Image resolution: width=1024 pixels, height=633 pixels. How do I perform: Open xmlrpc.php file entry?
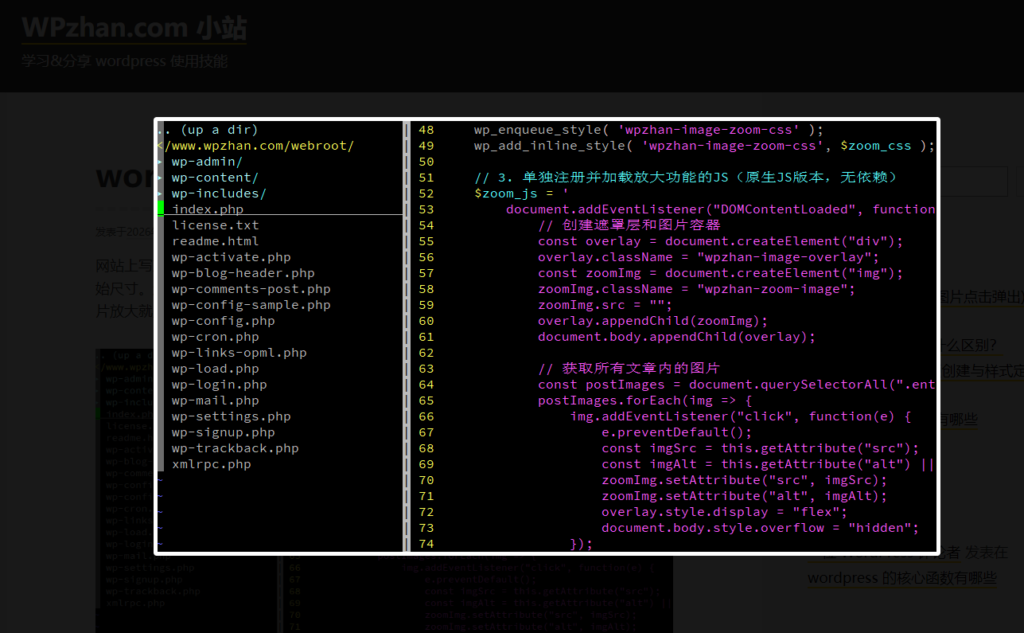[x=211, y=465]
